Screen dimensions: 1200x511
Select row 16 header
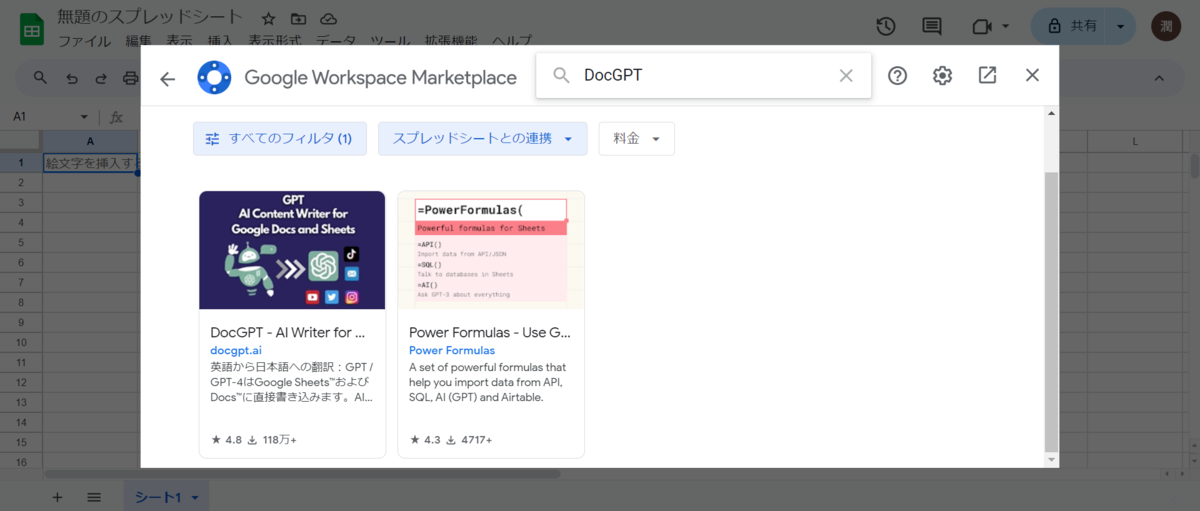pos(21,462)
